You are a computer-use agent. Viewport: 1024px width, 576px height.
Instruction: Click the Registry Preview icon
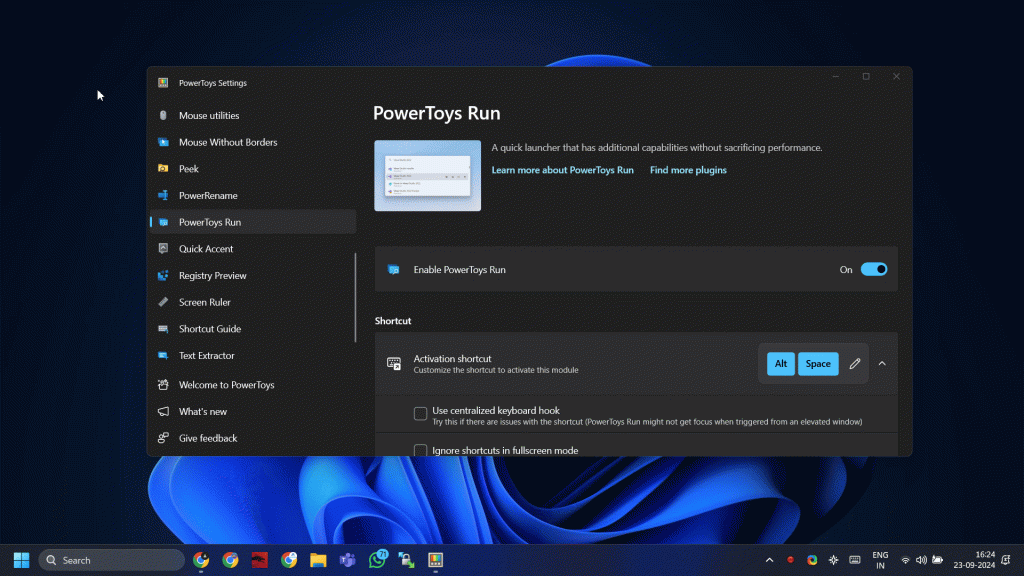coord(163,275)
